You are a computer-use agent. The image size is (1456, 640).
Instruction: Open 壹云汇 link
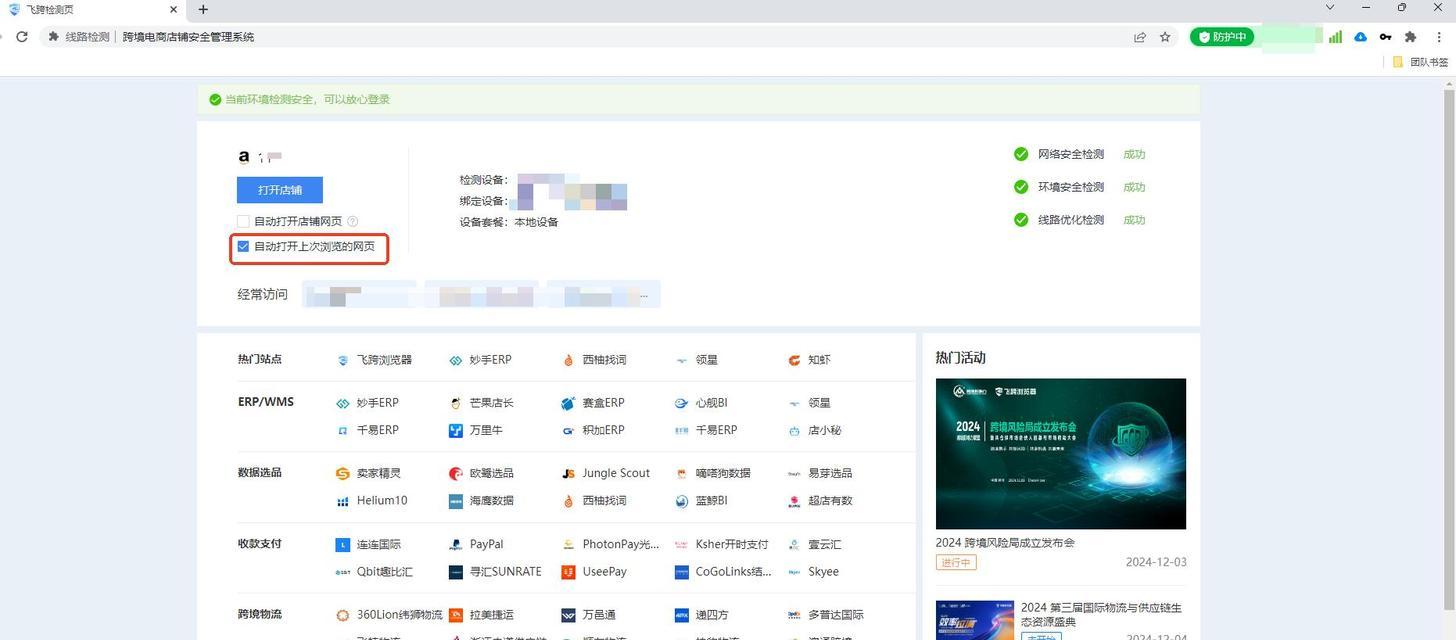point(815,545)
